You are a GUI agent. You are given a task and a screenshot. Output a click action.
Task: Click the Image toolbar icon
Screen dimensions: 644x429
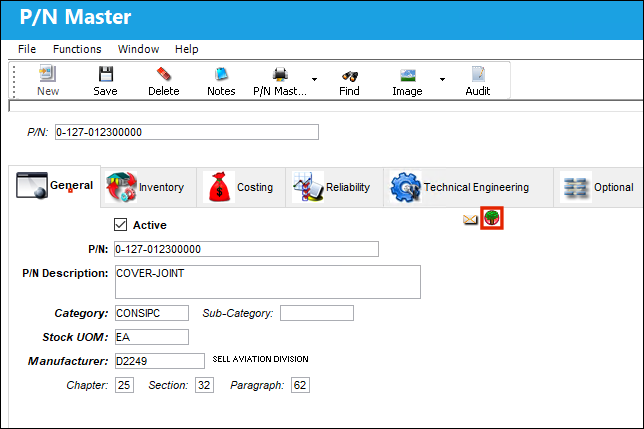[x=407, y=75]
